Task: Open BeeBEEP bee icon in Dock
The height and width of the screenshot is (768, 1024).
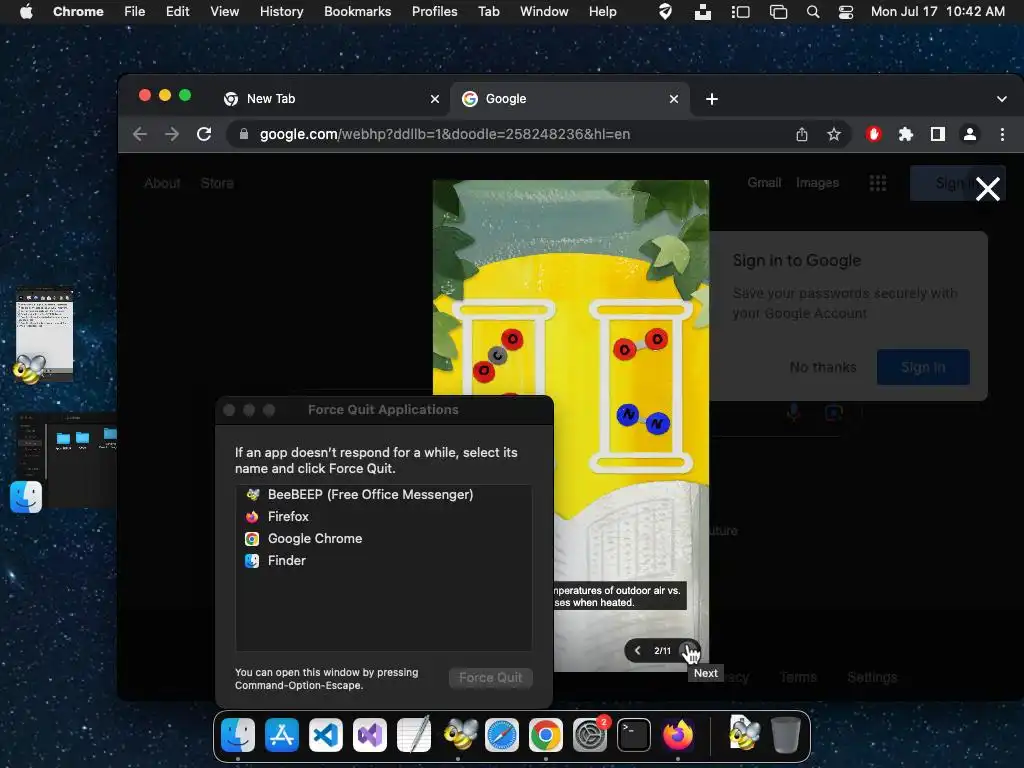Action: pos(459,735)
